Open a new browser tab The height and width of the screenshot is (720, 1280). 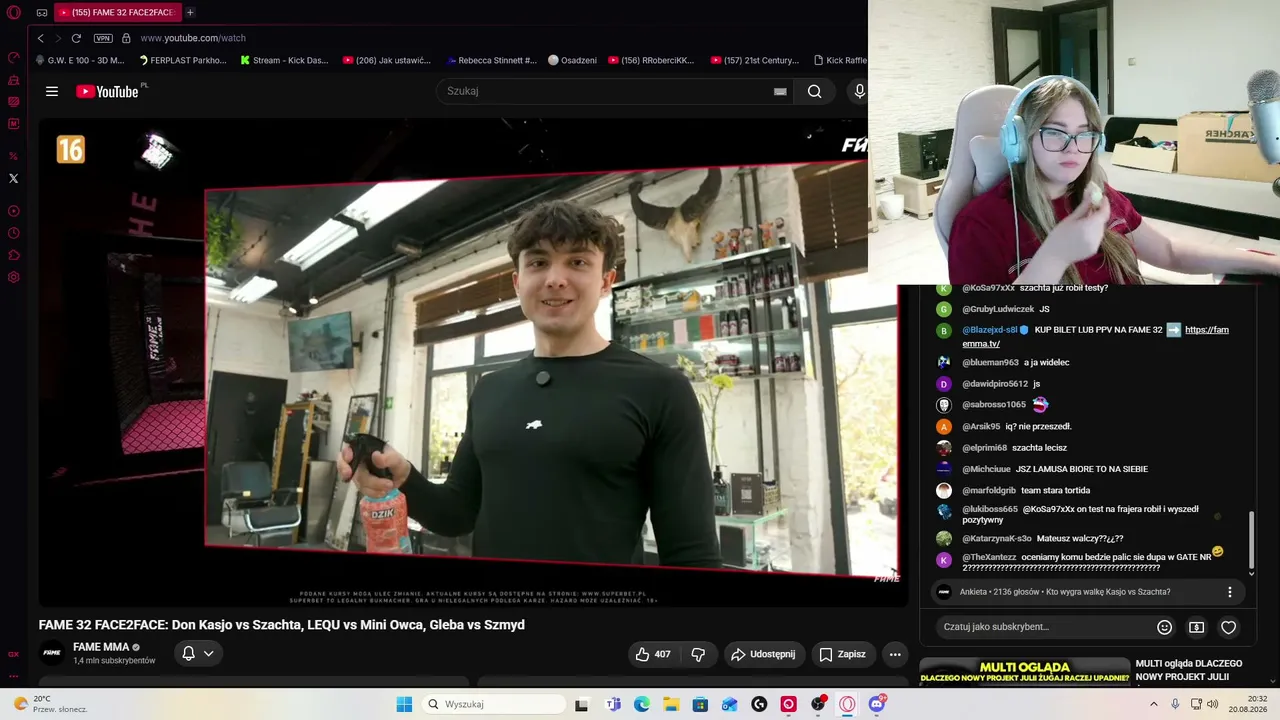click(190, 12)
